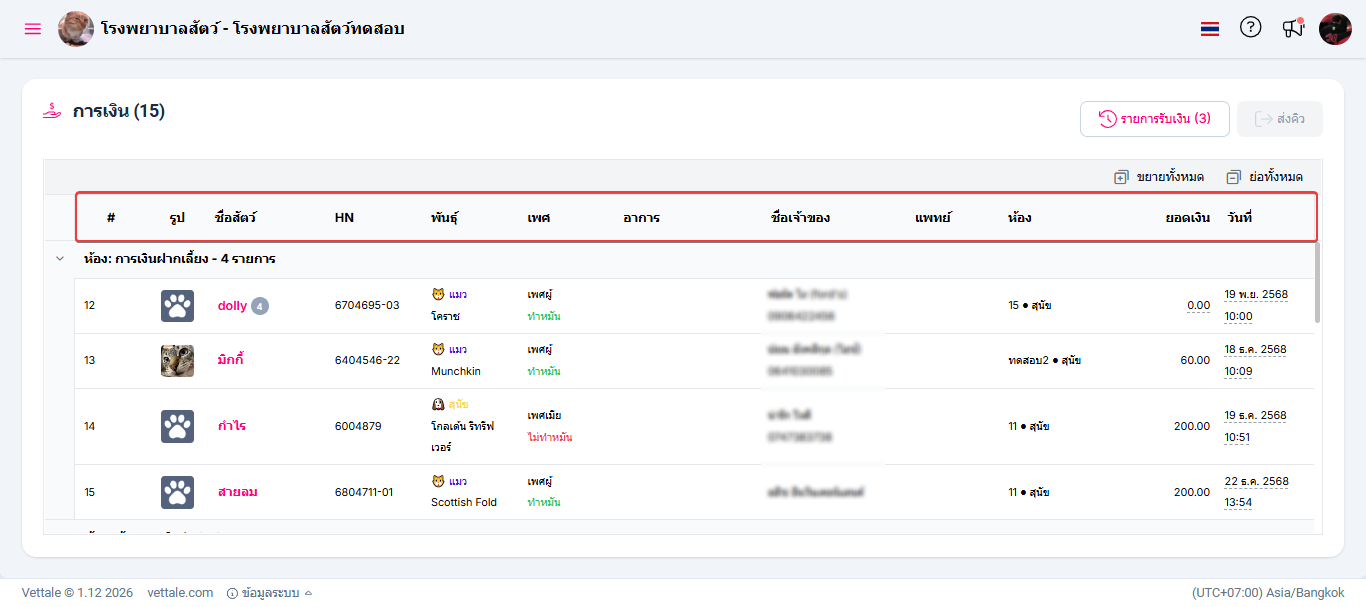Sort by the # column header
1366x607 pixels.
click(x=111, y=218)
